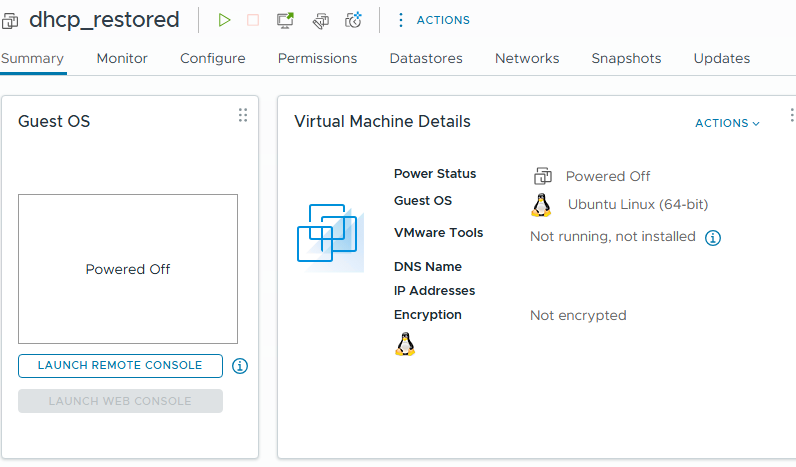Click the 'Guest OS' label in details
The width and height of the screenshot is (796, 467).
click(423, 201)
